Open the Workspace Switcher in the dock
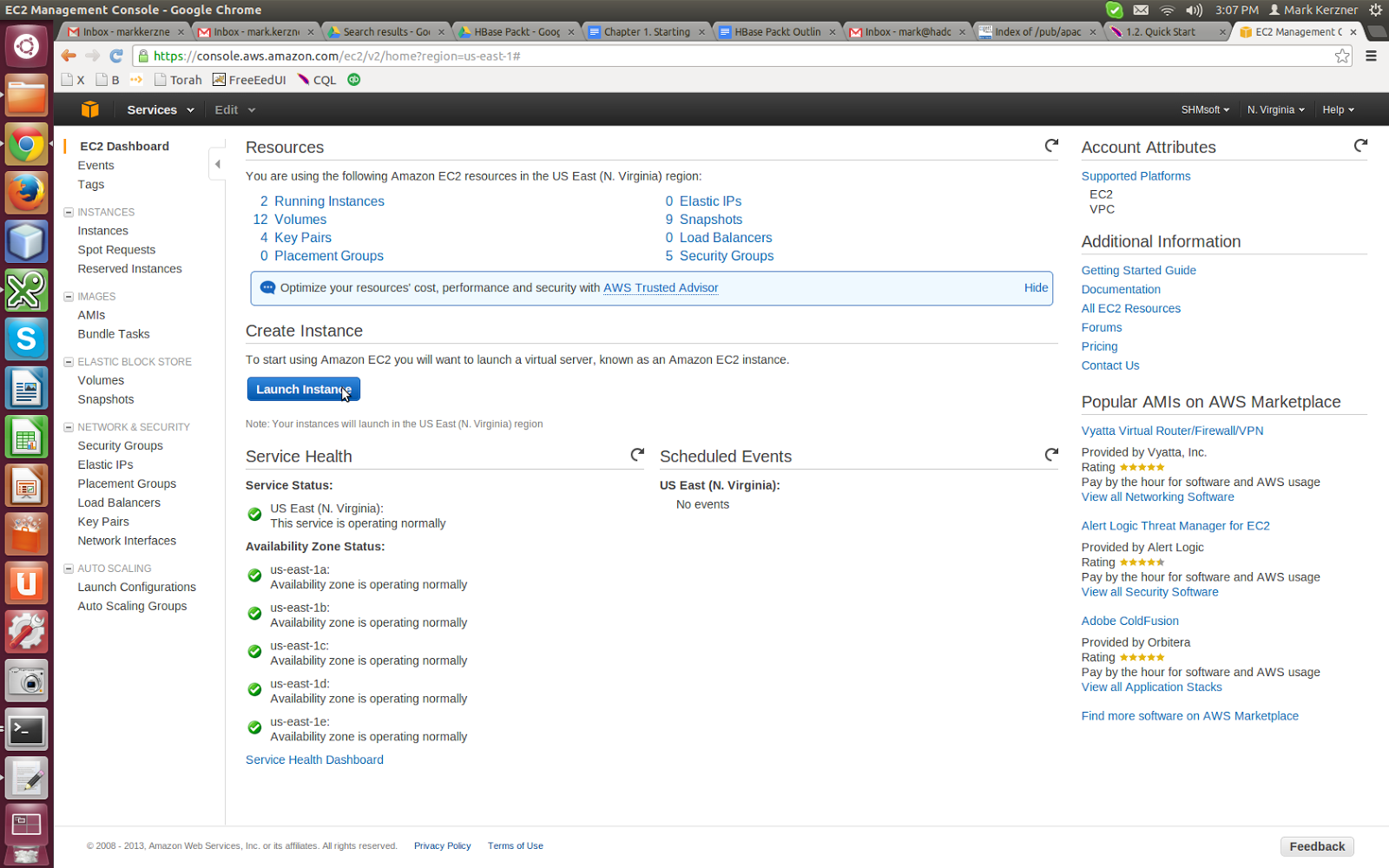Viewport: 1389px width, 868px height. coord(26,825)
